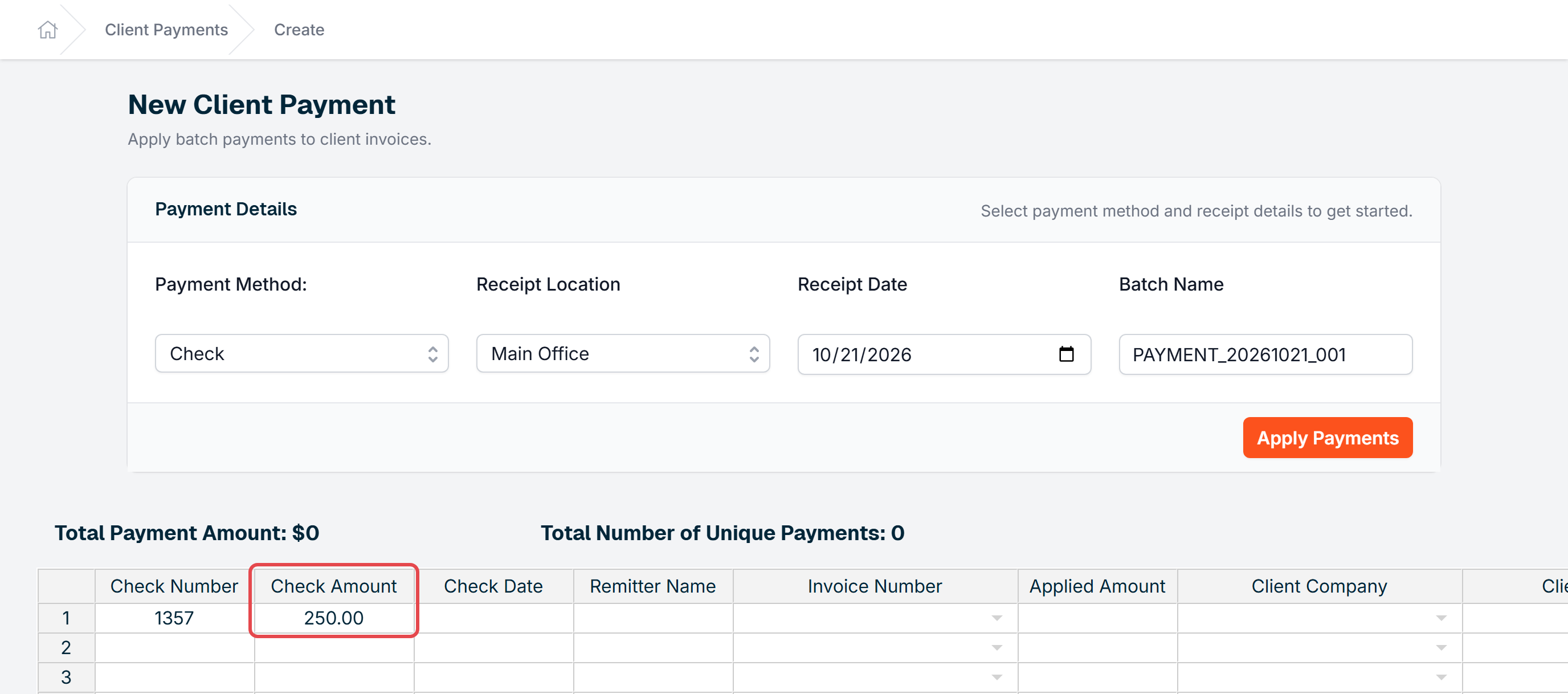Select Check Number cell containing 1357
Image resolution: width=1568 pixels, height=694 pixels.
[175, 619]
